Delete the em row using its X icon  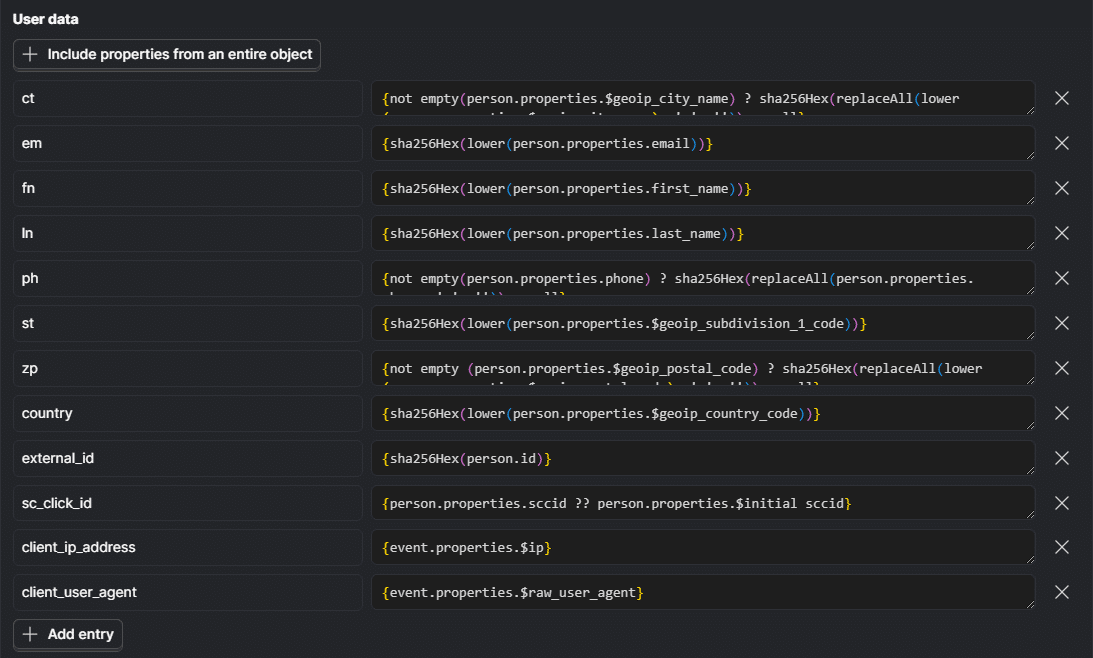pyautogui.click(x=1062, y=143)
